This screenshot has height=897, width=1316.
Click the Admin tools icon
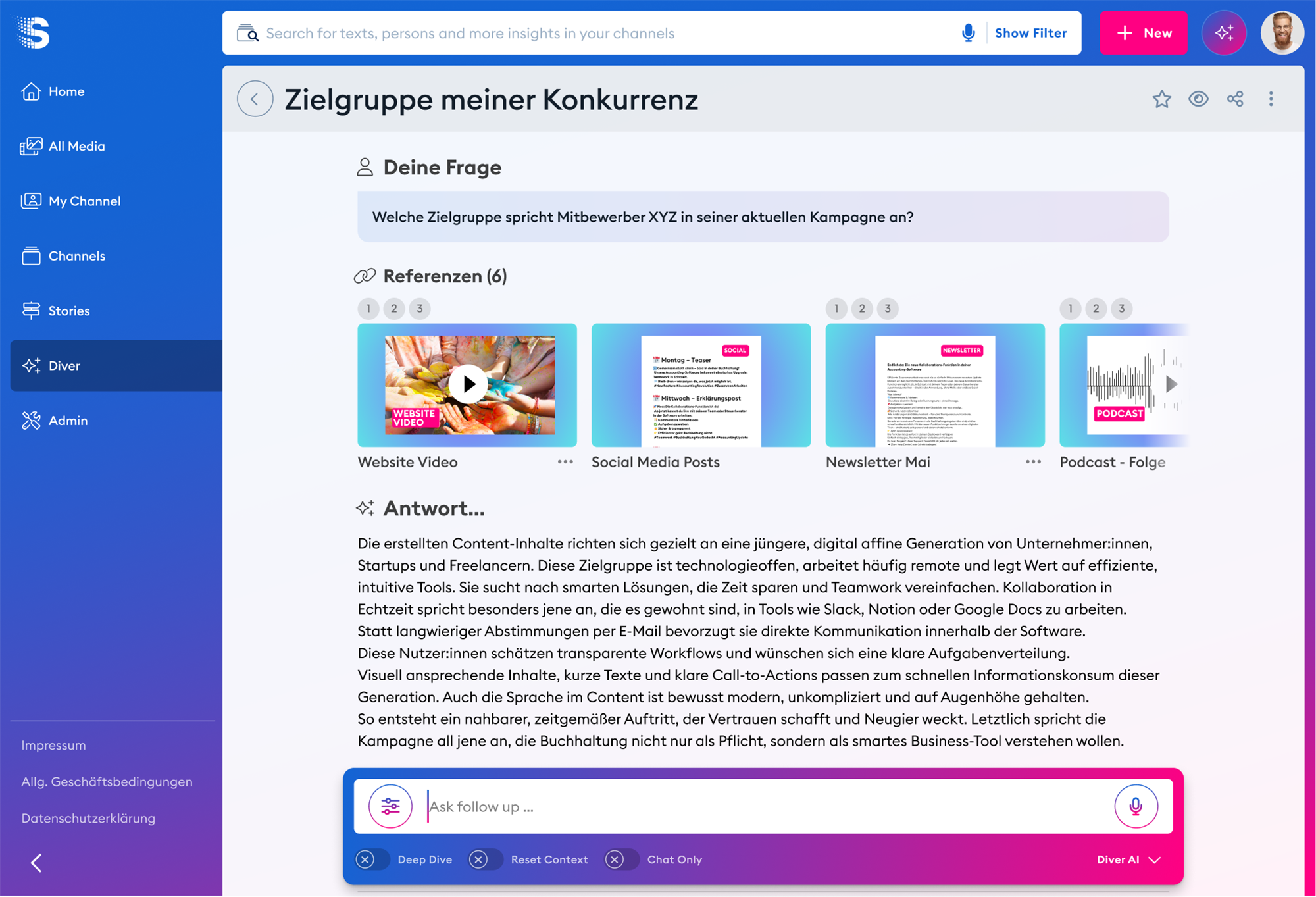(x=31, y=420)
